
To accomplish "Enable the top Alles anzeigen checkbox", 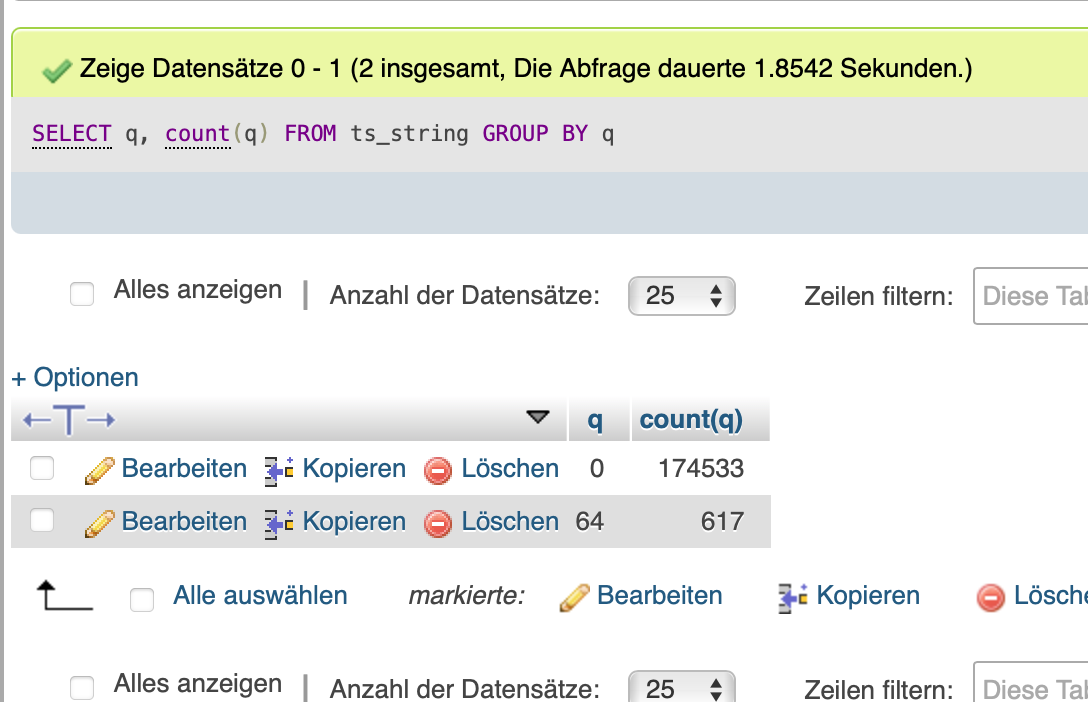I will point(81,292).
